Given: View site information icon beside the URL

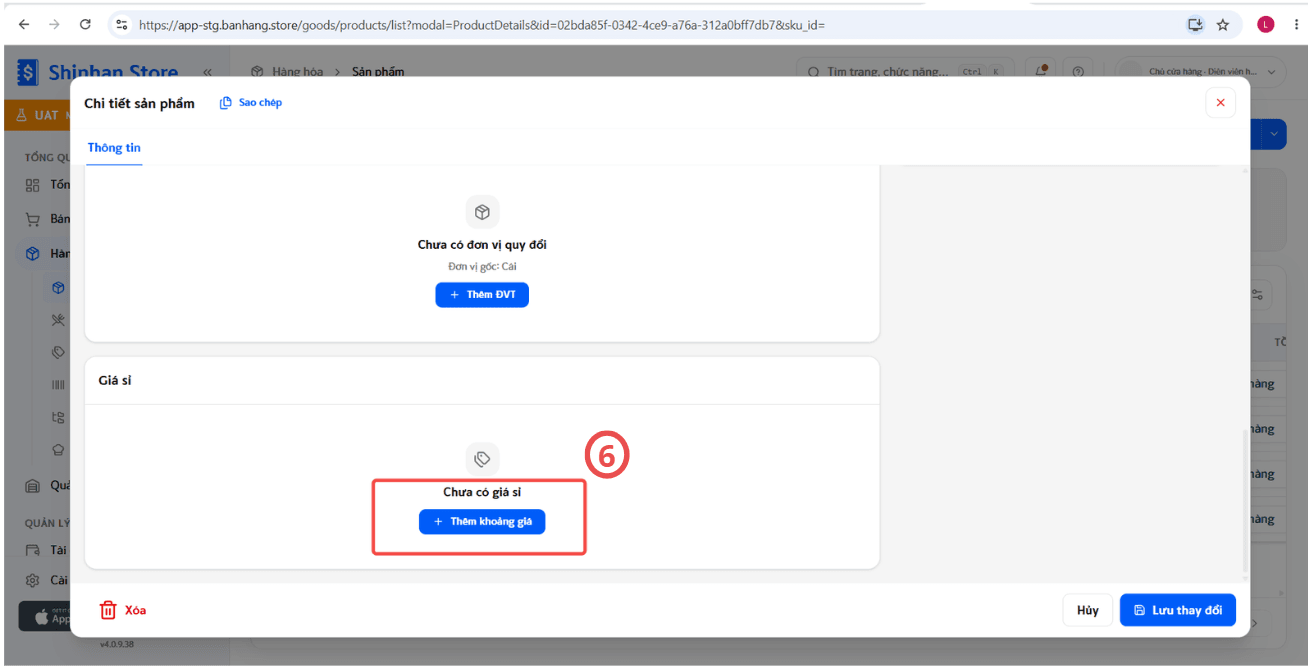Looking at the screenshot, I should tap(122, 24).
